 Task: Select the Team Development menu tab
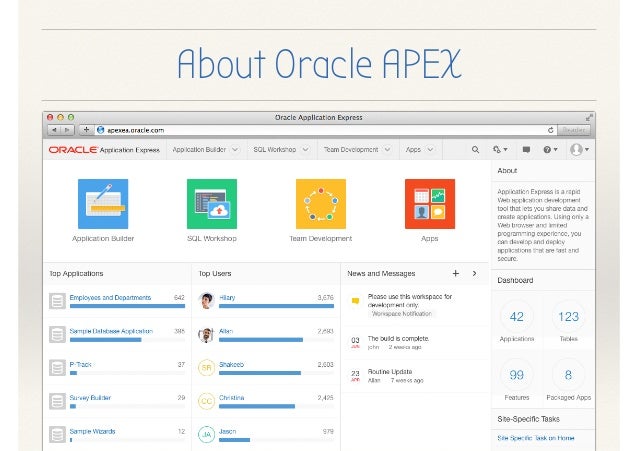[x=350, y=150]
